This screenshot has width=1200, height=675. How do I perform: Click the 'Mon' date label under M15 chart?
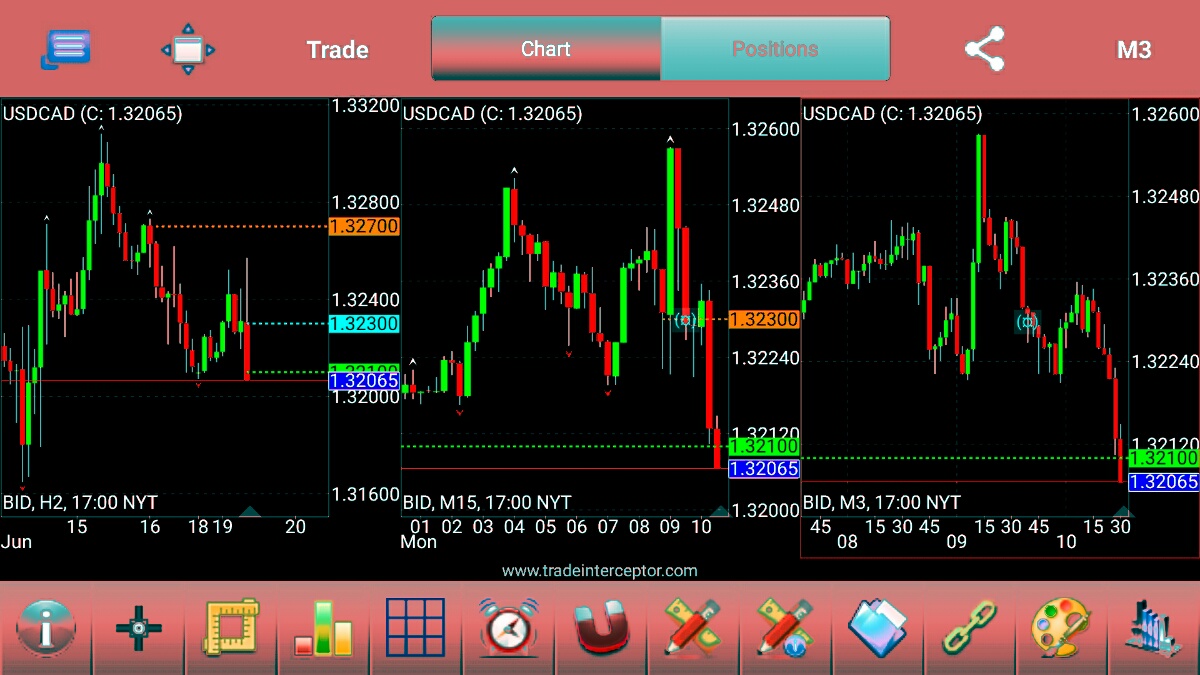click(419, 542)
